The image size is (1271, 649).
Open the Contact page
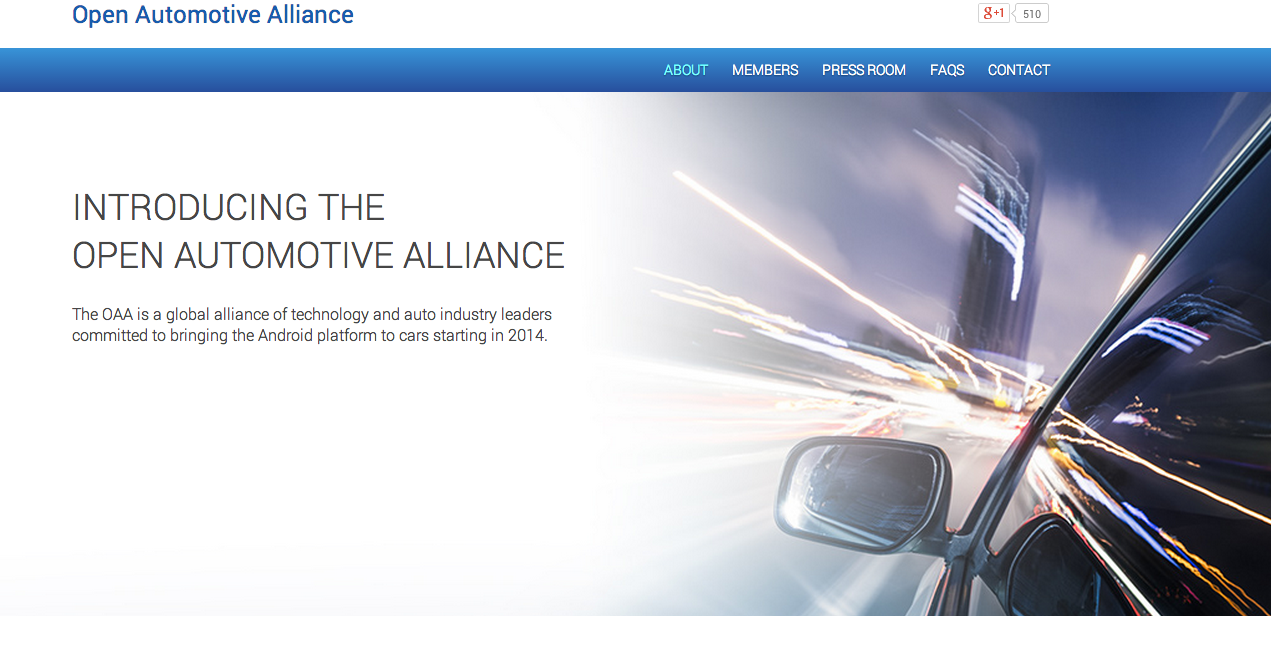click(x=1018, y=70)
